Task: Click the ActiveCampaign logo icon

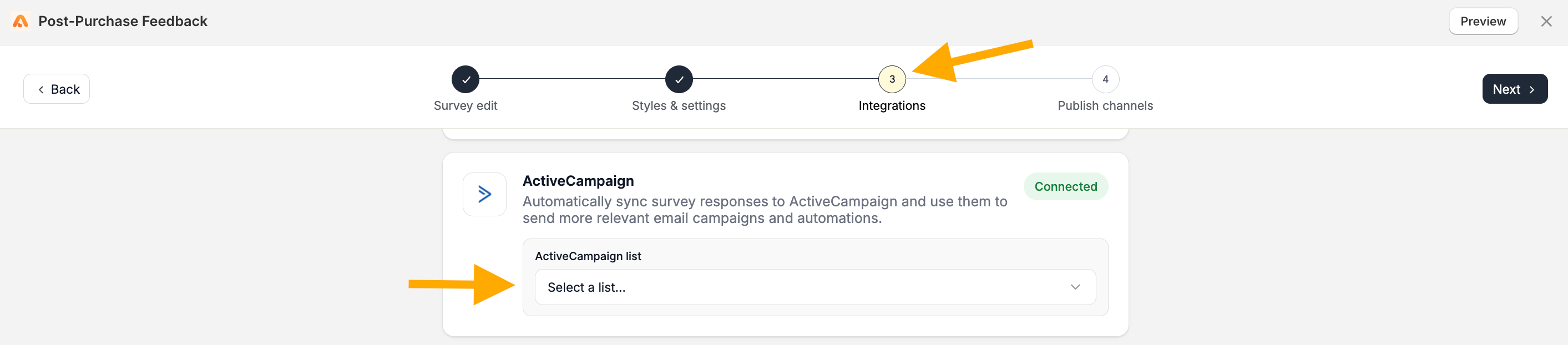Action: (484, 195)
